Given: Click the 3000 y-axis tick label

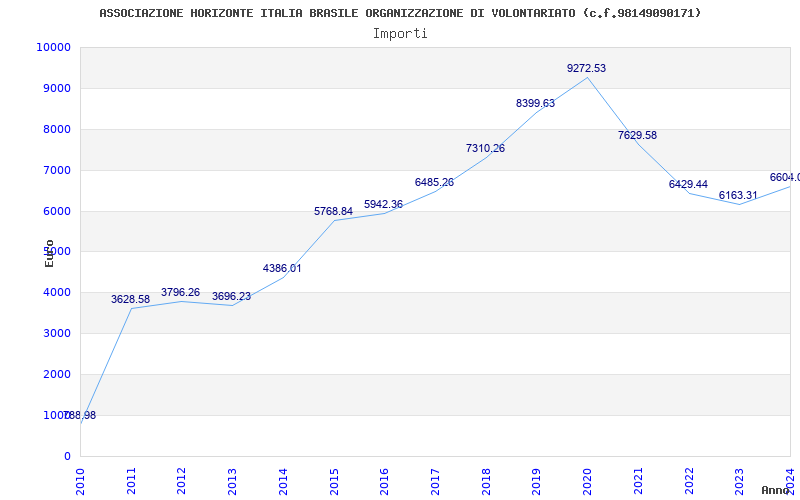Looking at the screenshot, I should pos(57,334).
